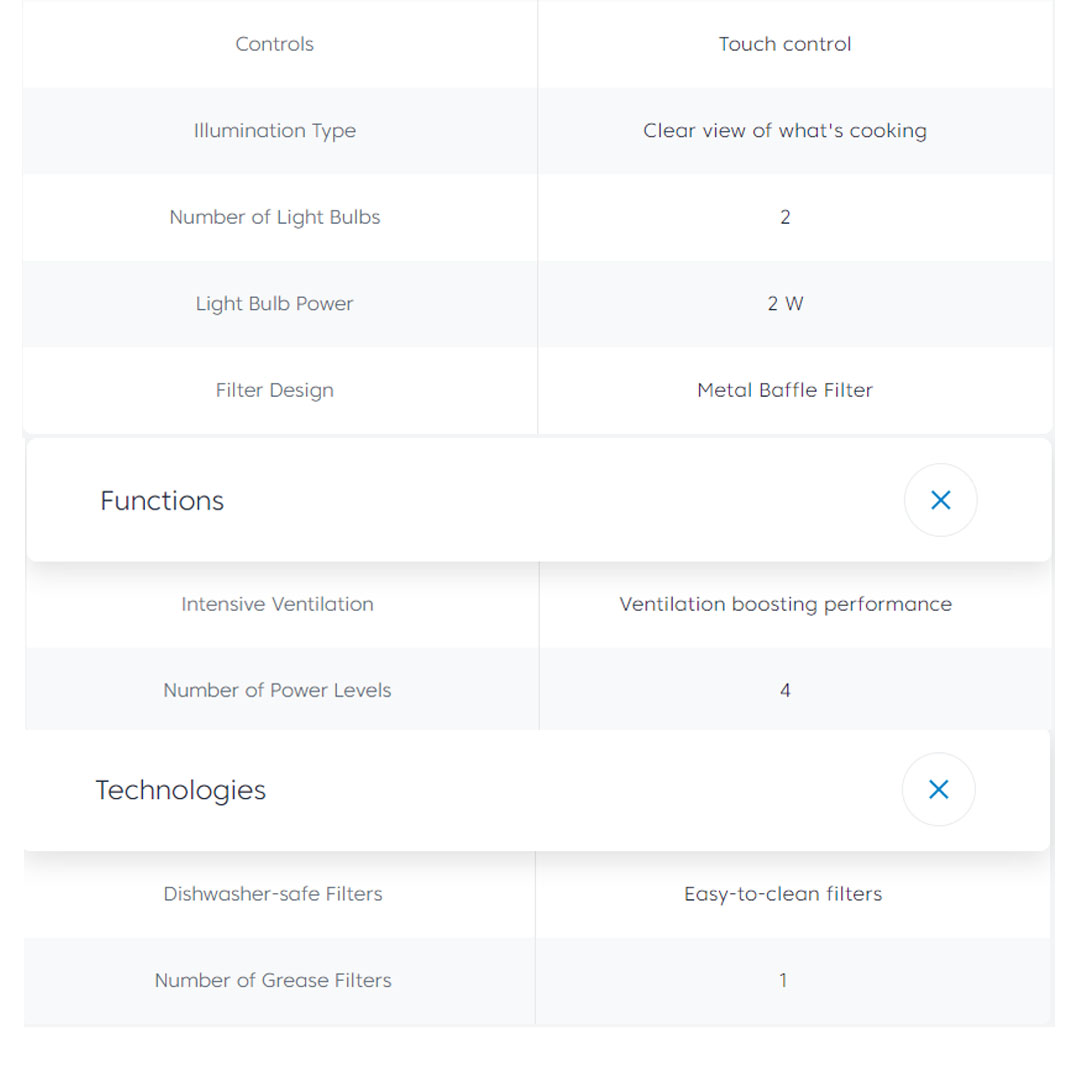
Task: Select the Controls specification label
Action: (x=275, y=44)
